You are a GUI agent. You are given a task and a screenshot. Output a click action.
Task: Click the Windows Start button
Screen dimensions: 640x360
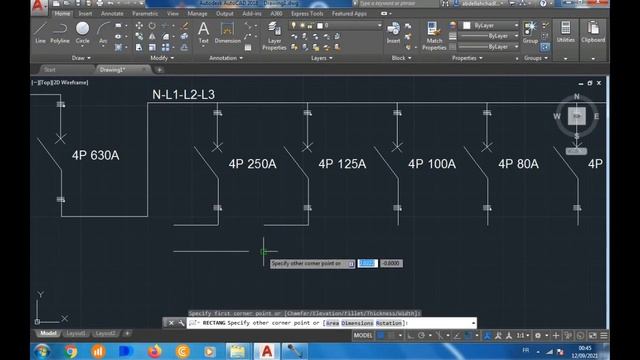click(x=42, y=351)
